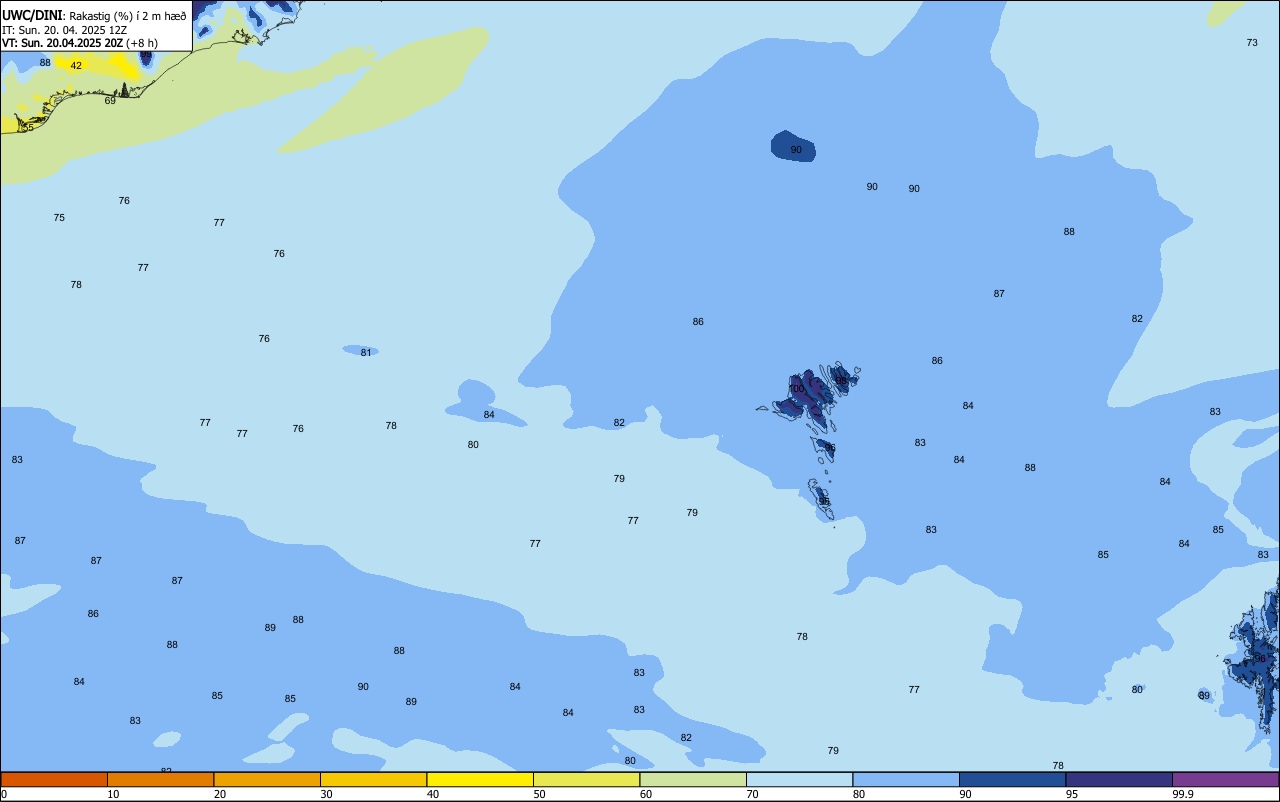Pick the 40–50 yellow legend swatch
The height and width of the screenshot is (802, 1280).
point(480,779)
